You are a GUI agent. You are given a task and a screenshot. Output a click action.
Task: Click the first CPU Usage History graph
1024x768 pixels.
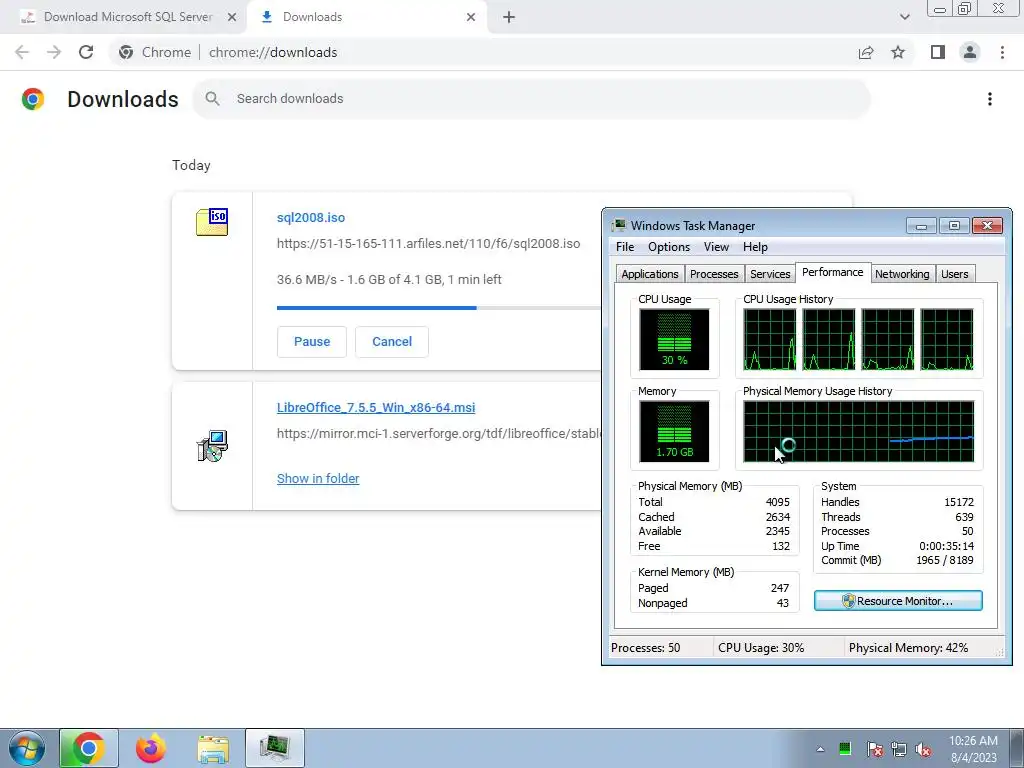(x=770, y=339)
